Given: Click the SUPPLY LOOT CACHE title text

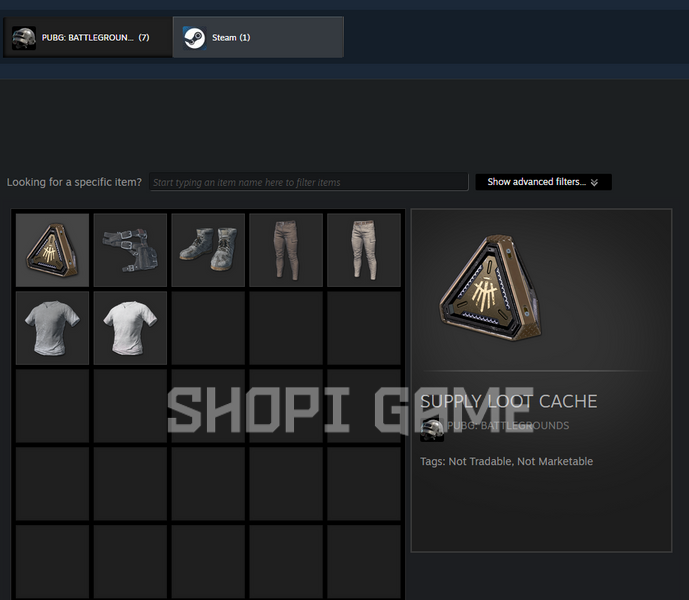Looking at the screenshot, I should point(508,401).
